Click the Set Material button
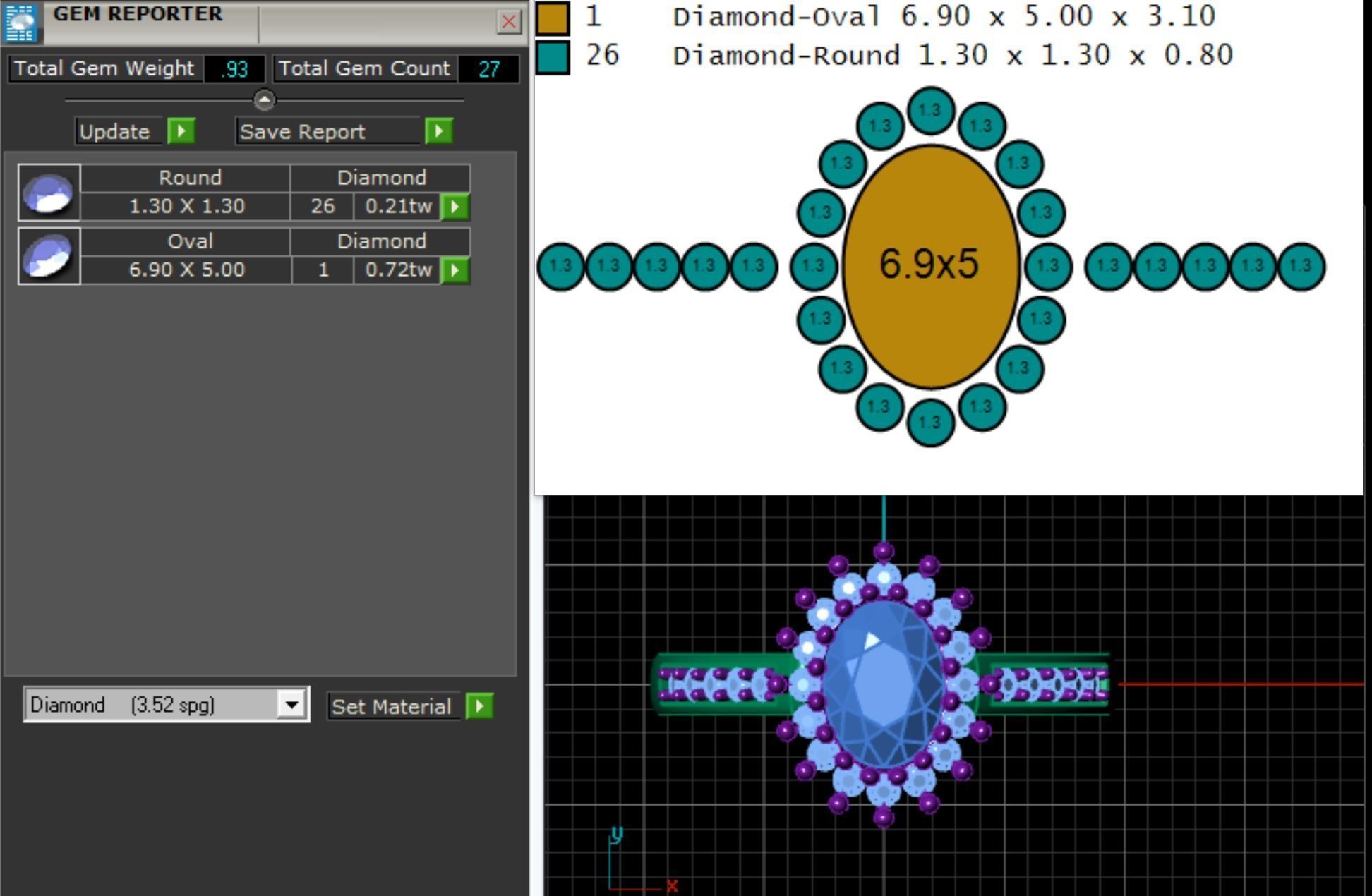This screenshot has width=1372, height=896. 392,706
